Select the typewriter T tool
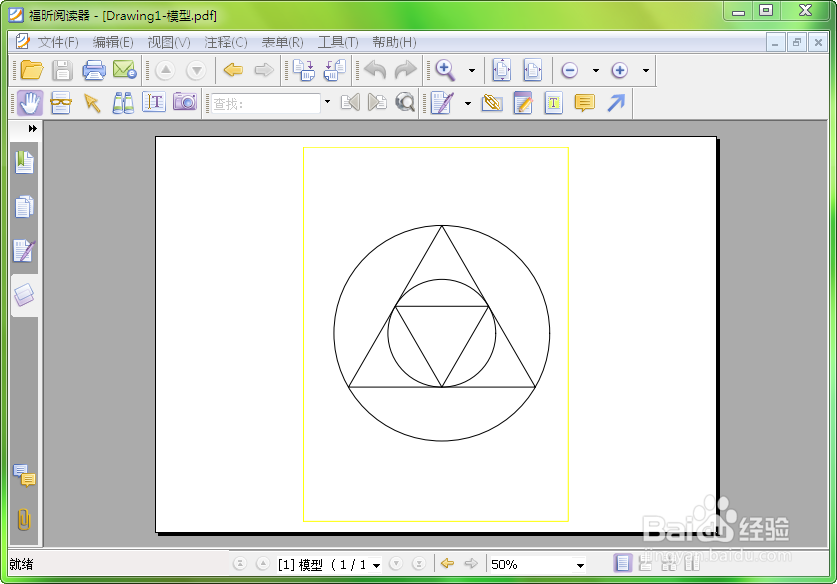 point(554,103)
